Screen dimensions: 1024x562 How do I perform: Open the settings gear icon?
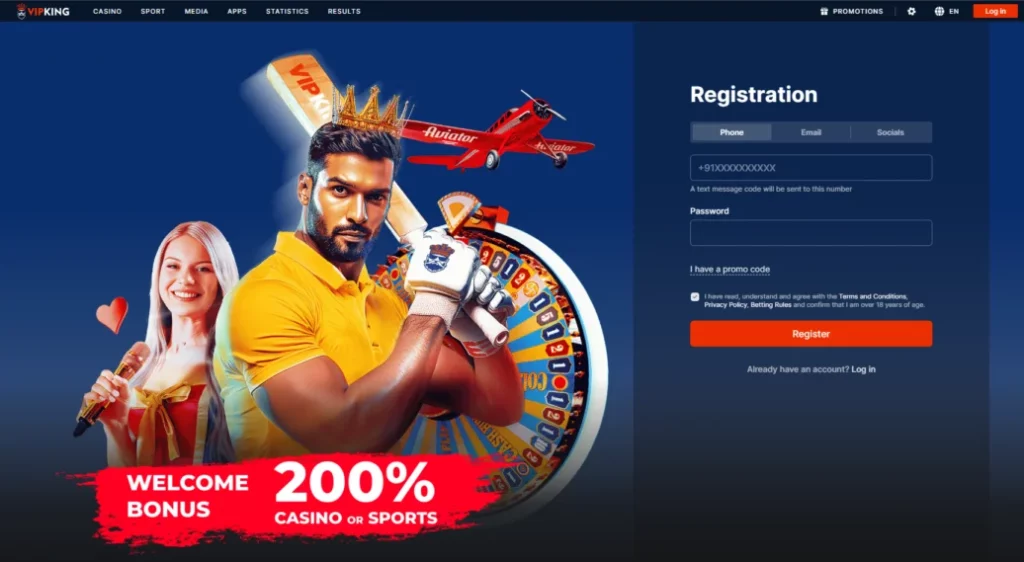(x=912, y=11)
